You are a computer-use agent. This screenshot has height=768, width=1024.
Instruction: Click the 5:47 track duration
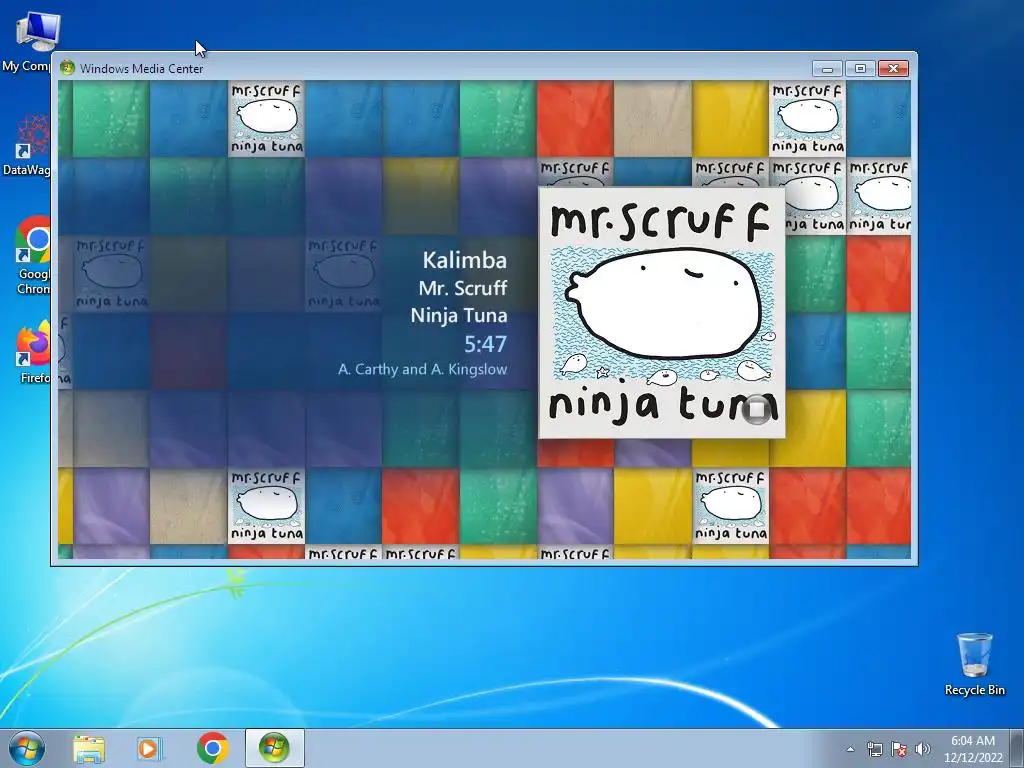pos(485,344)
